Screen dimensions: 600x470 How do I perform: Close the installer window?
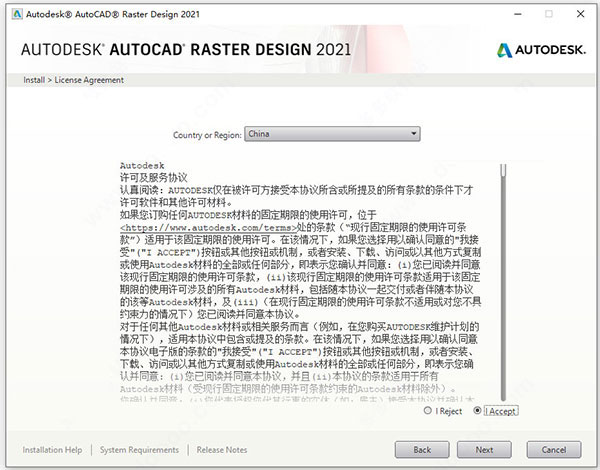[580, 14]
